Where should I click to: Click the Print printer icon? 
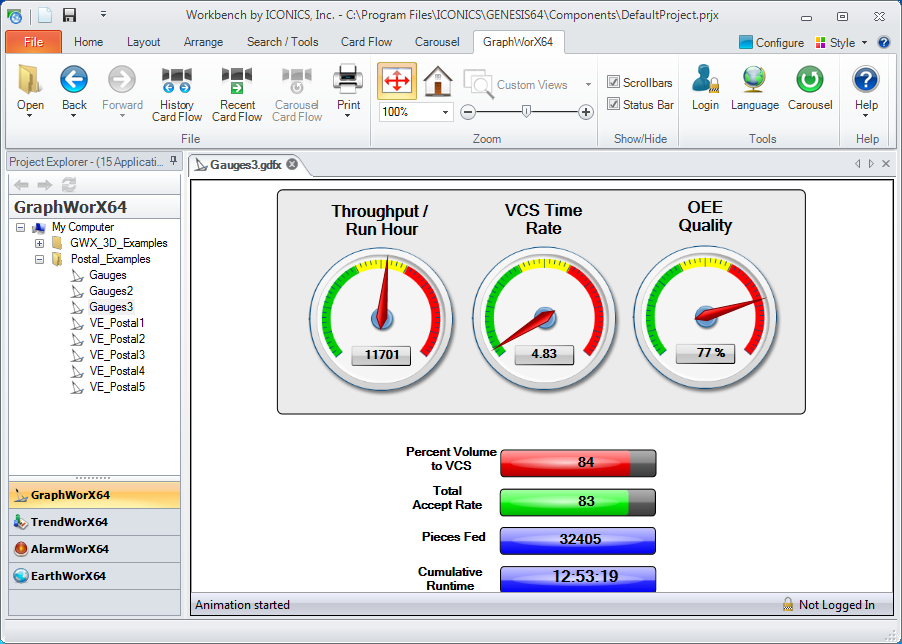tap(348, 79)
